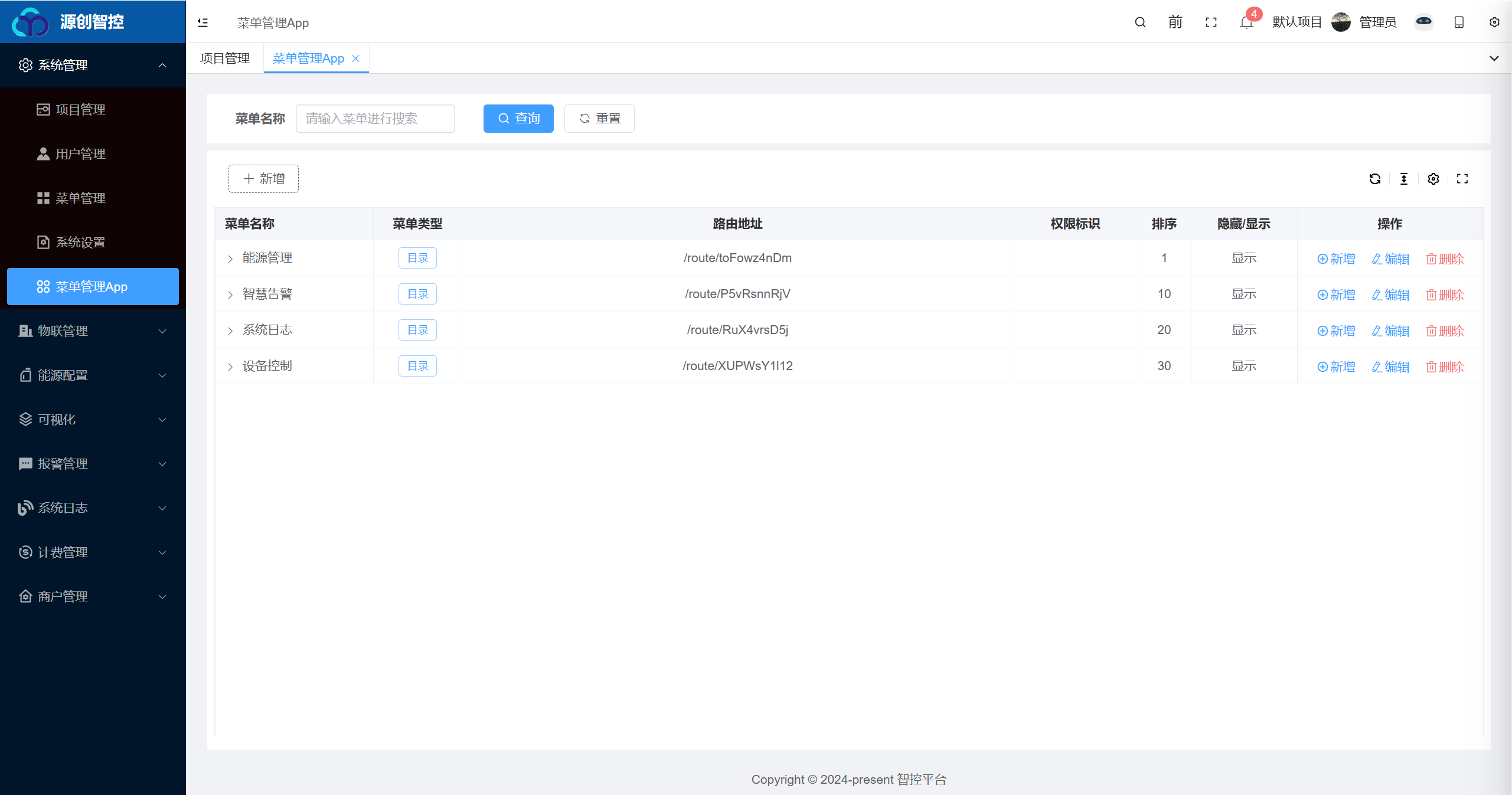
Task: Open the tabs dropdown chevron at right
Action: [1494, 58]
